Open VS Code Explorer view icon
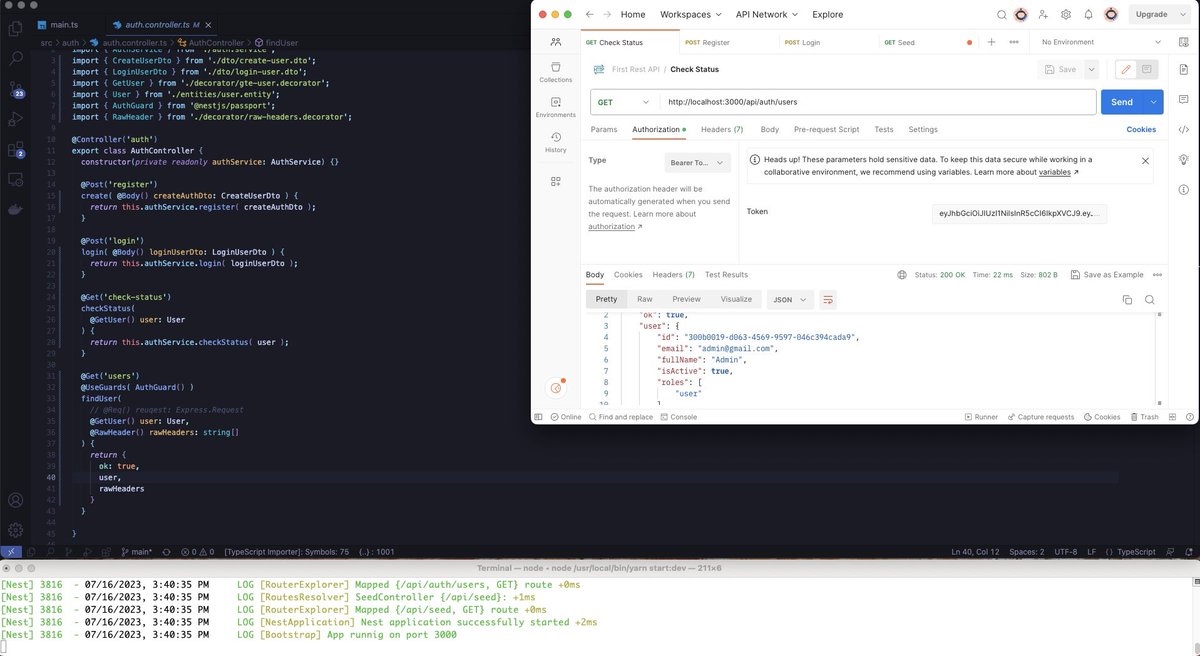Viewport: 1200px width, 656px height. tap(16, 27)
